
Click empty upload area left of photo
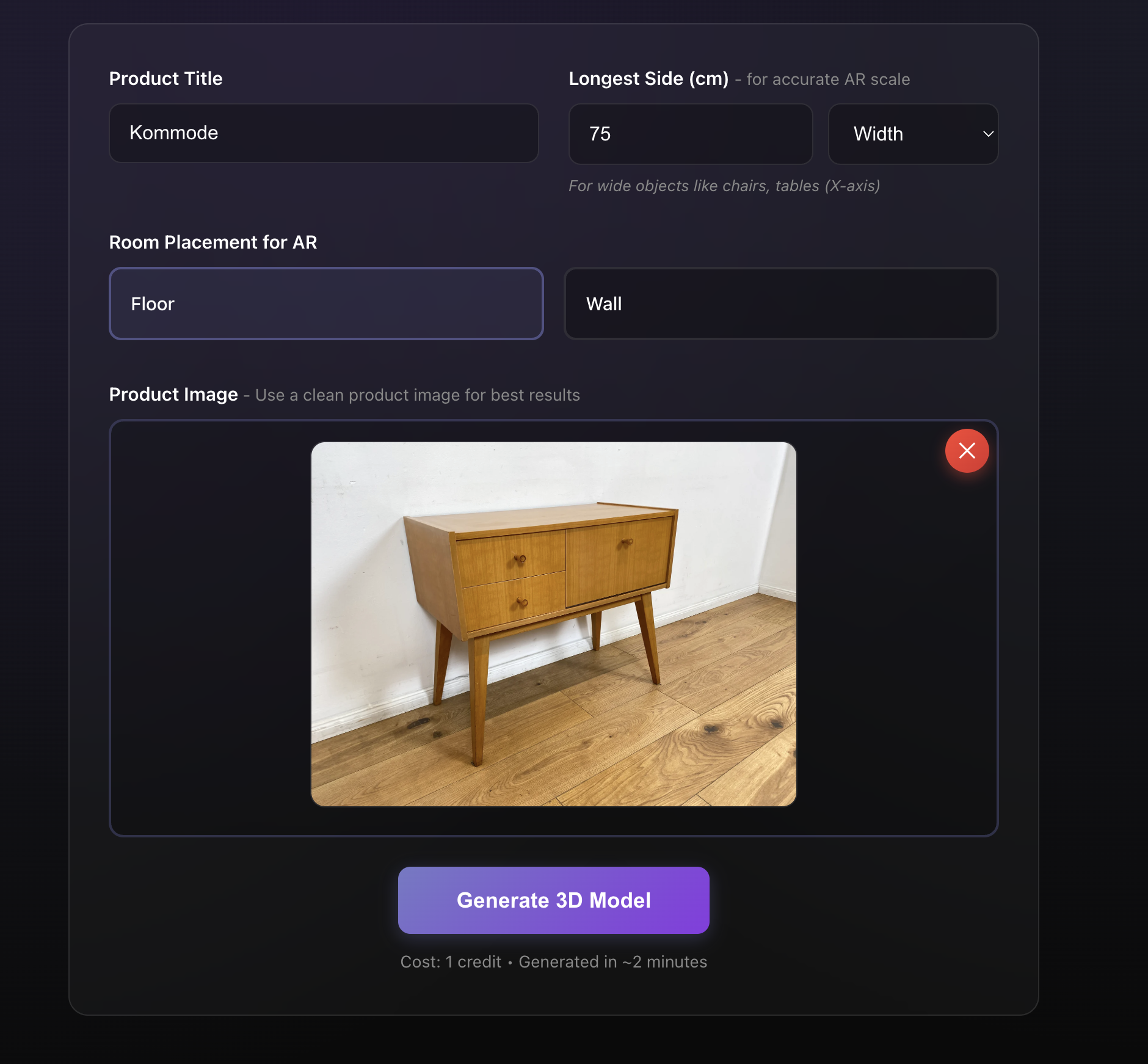211,627
